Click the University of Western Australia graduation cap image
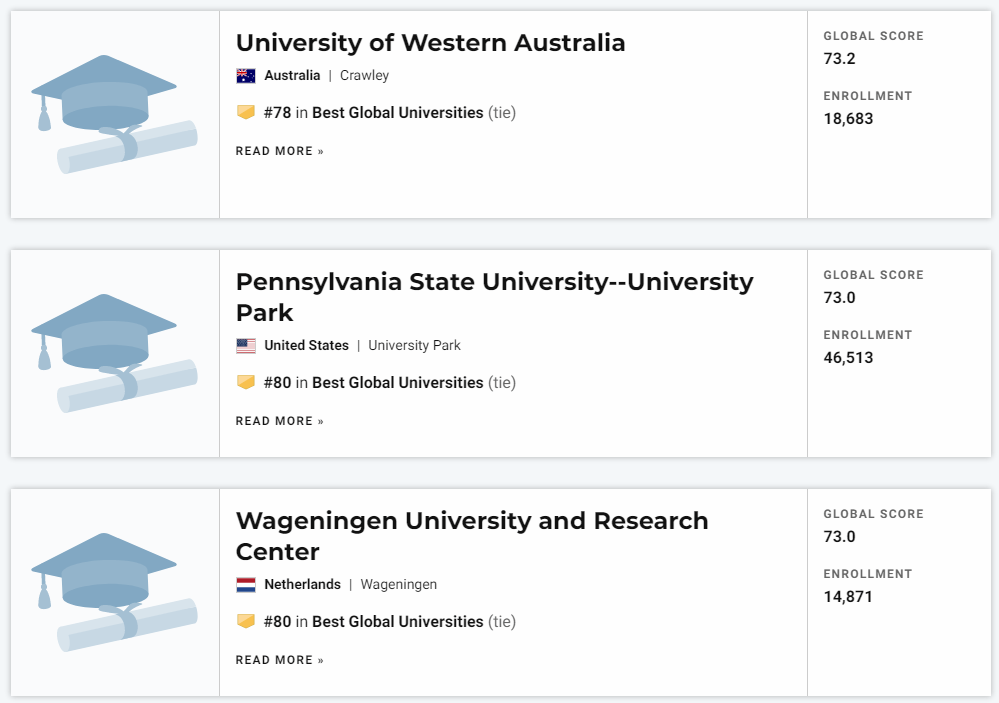 tap(115, 114)
